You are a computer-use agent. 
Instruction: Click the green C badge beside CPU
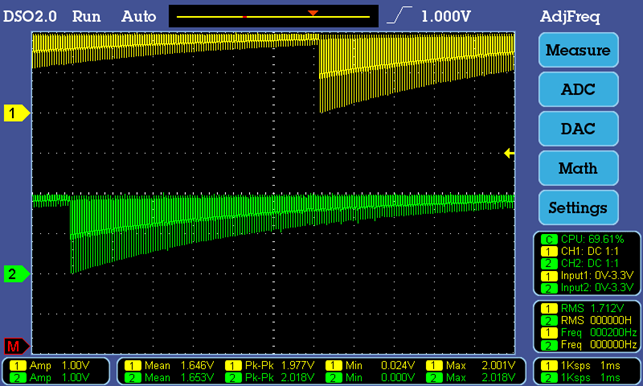[x=549, y=239]
